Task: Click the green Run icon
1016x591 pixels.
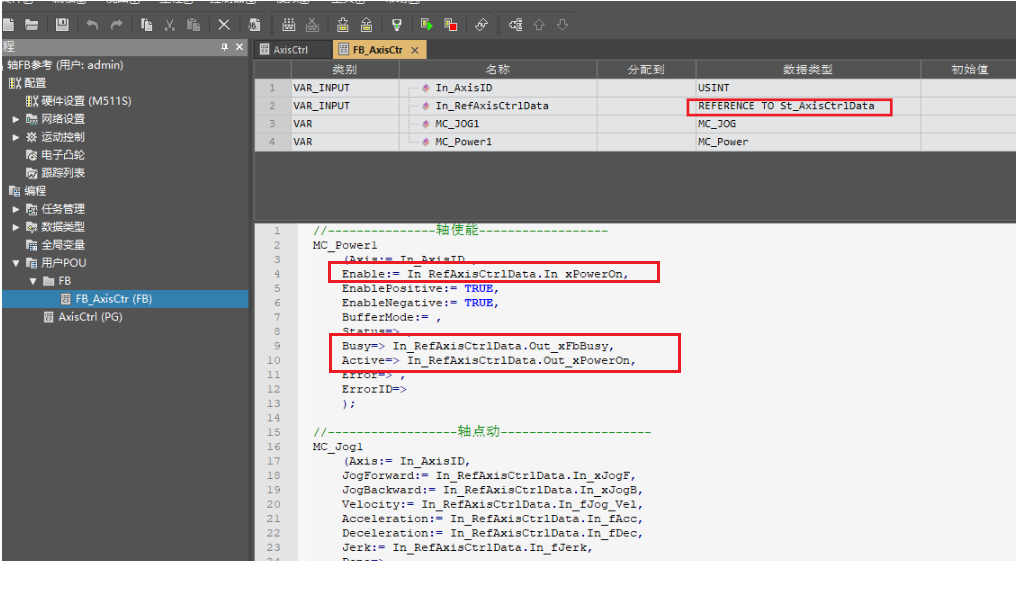Action: click(x=426, y=24)
